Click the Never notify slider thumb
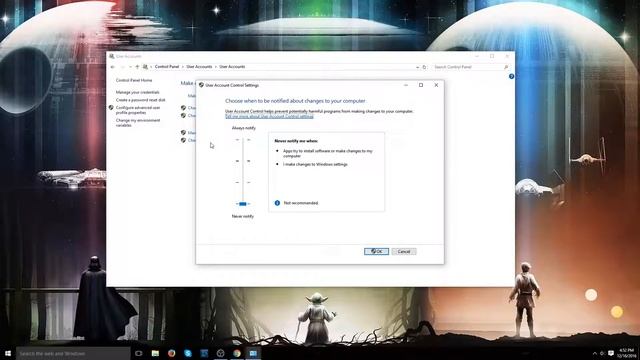 pyautogui.click(x=243, y=204)
